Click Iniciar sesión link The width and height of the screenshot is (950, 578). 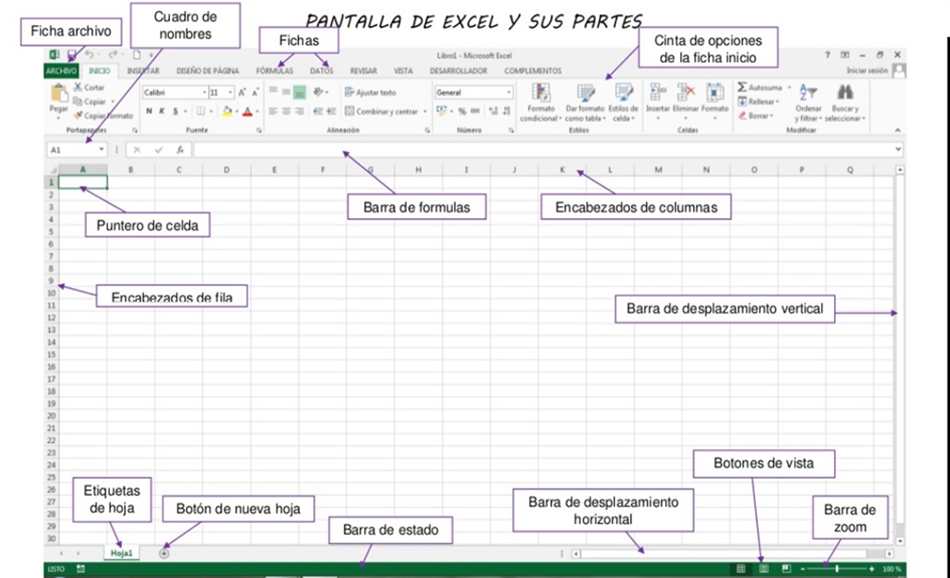(867, 70)
